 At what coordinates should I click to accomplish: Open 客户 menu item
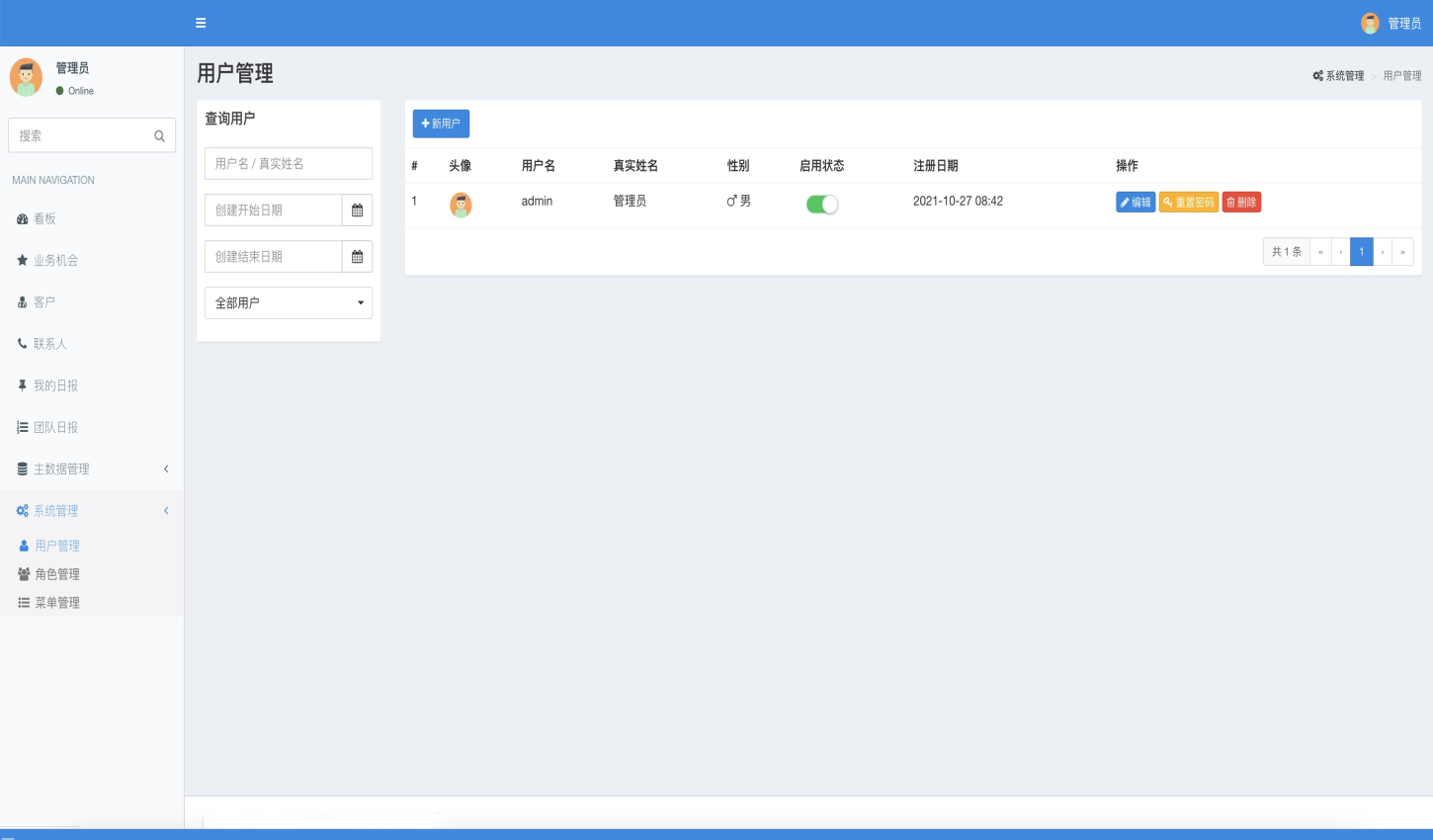[92, 301]
